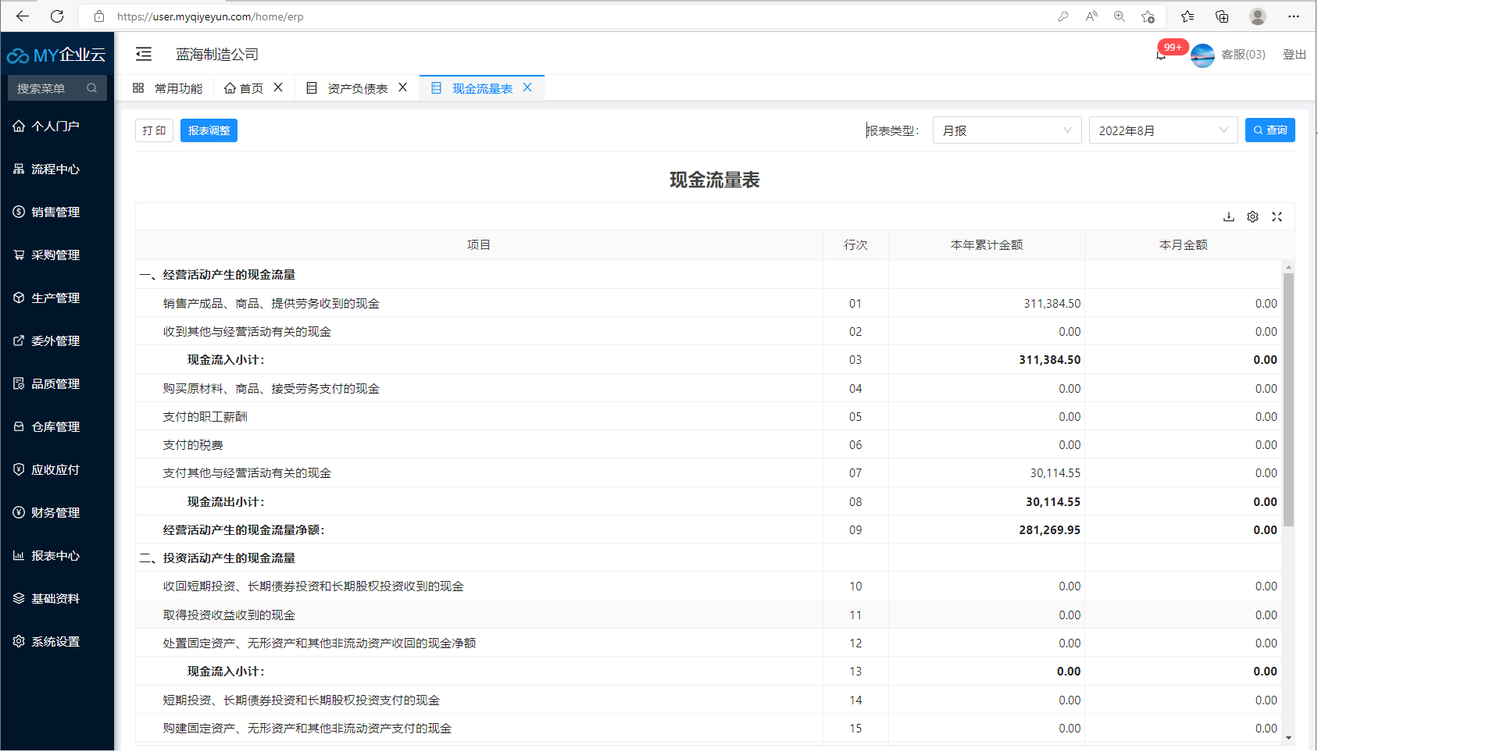Open 仓库管理 in the sidebar
1500x752 pixels.
tap(57, 427)
